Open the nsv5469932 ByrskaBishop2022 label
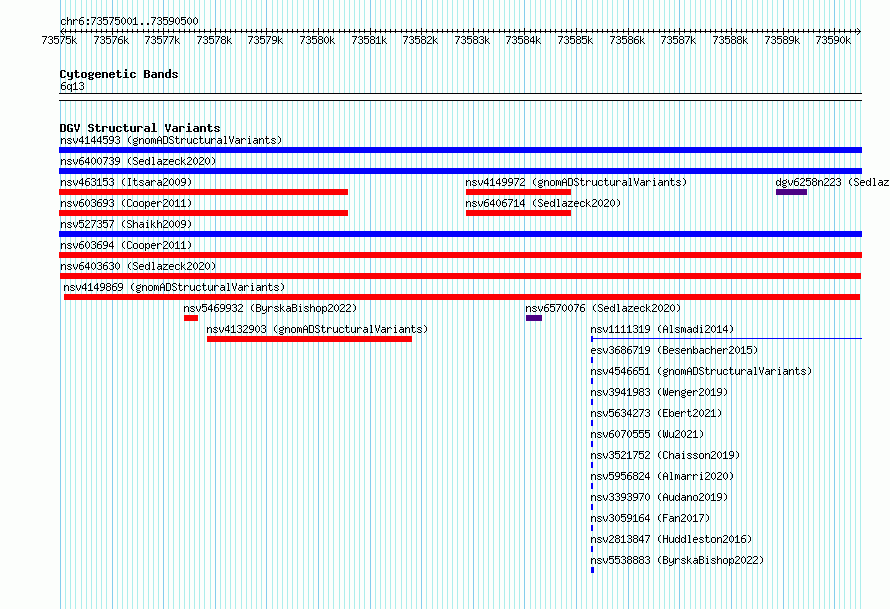This screenshot has width=890, height=609. point(270,308)
